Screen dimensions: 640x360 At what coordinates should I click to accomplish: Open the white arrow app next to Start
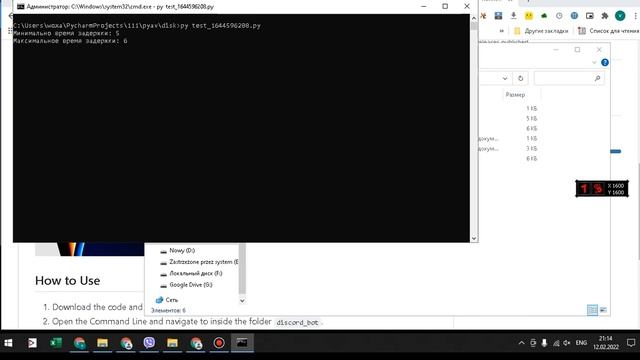(32, 343)
